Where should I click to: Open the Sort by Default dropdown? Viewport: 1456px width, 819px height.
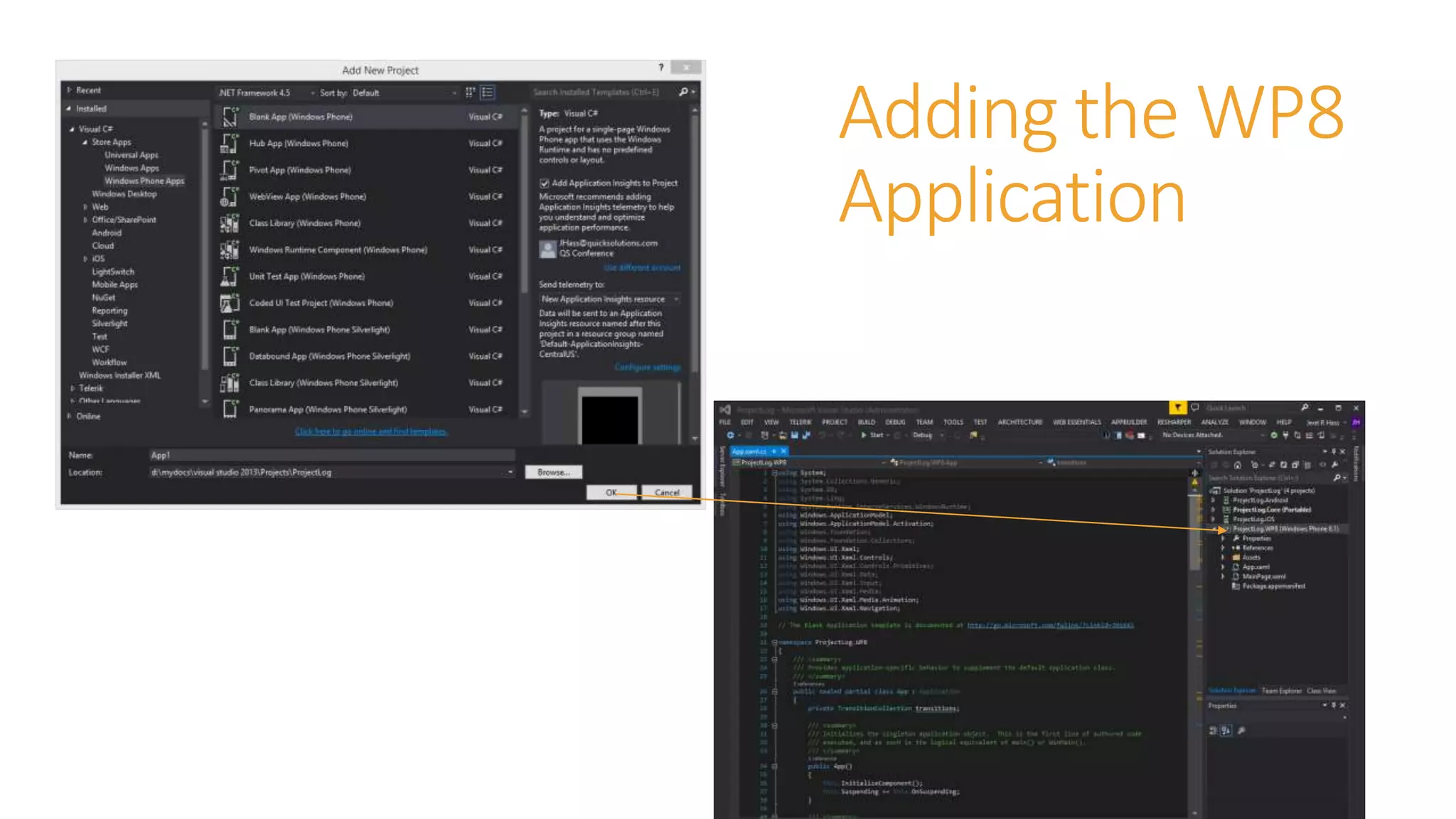pos(404,92)
